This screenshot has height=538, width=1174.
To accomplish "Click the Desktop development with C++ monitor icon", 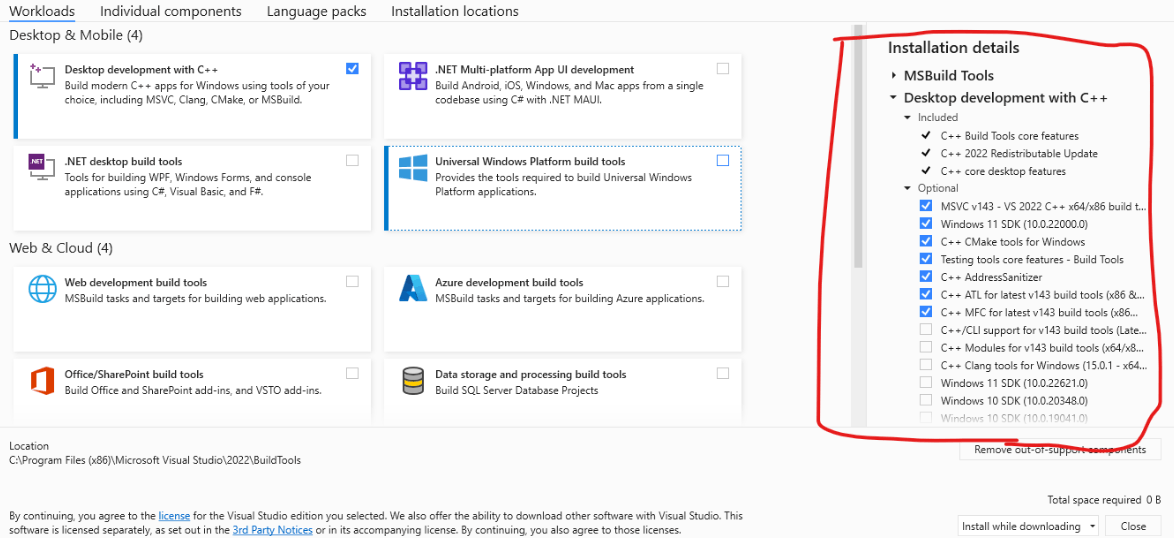I will click(41, 76).
